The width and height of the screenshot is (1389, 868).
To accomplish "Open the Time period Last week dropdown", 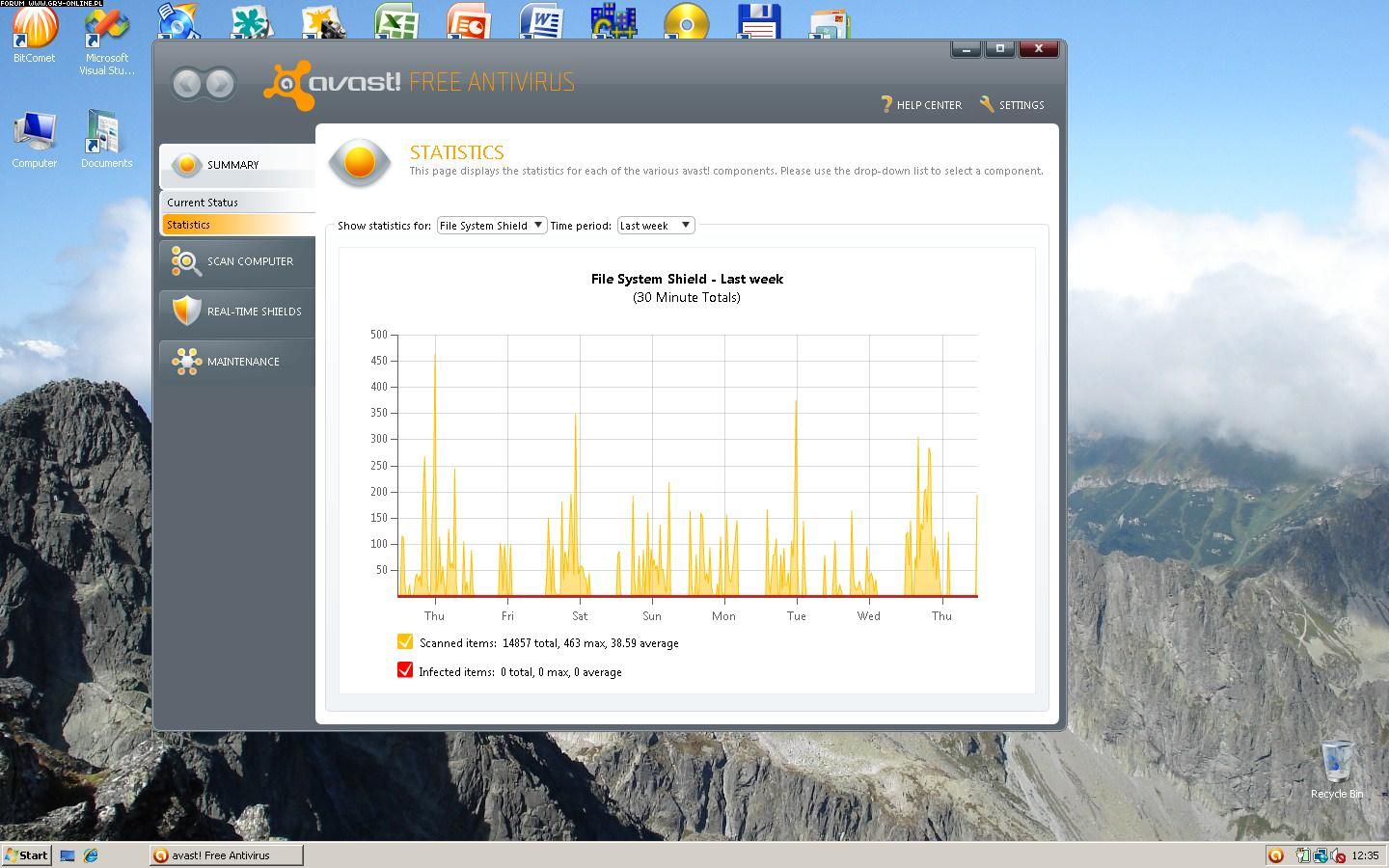I will coord(655,226).
